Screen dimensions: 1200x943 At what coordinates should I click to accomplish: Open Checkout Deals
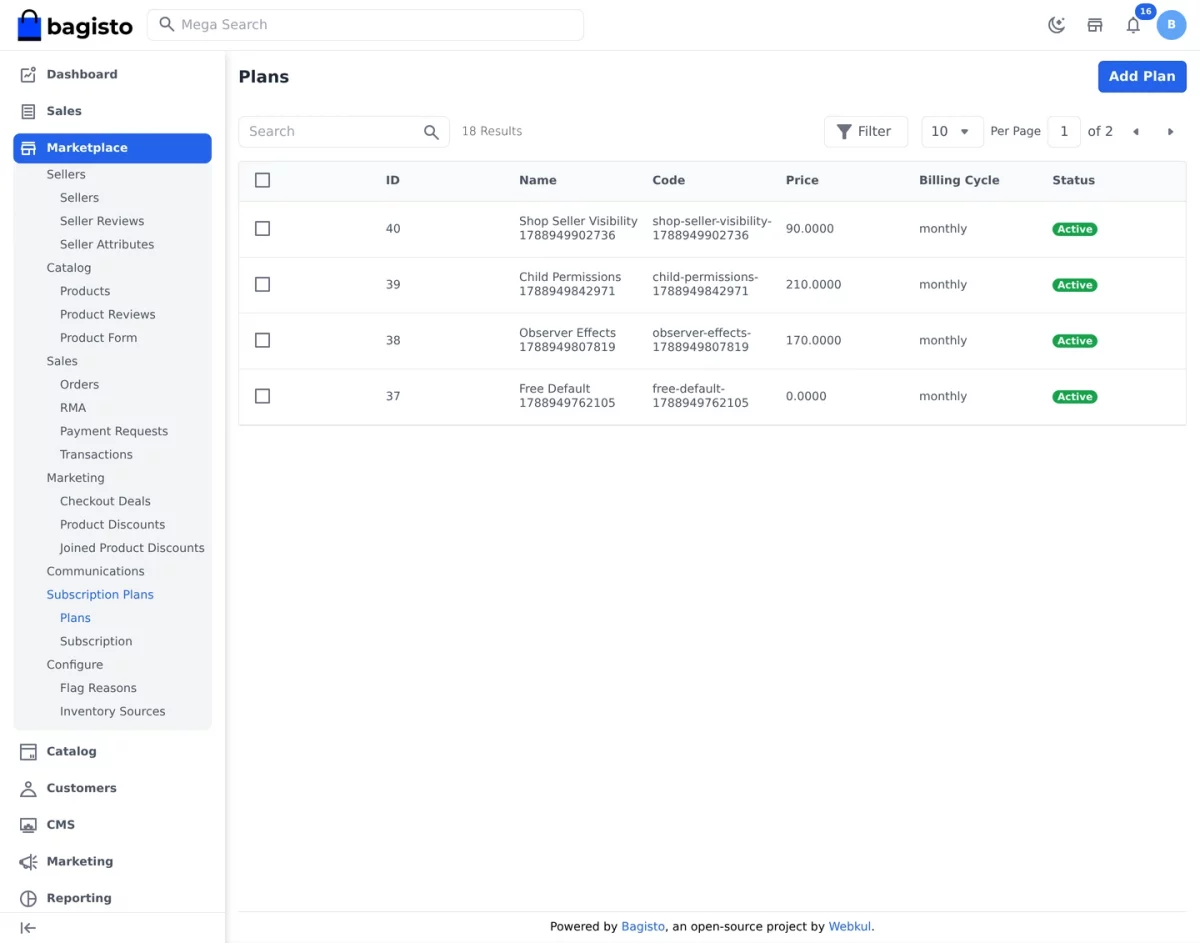tap(105, 501)
